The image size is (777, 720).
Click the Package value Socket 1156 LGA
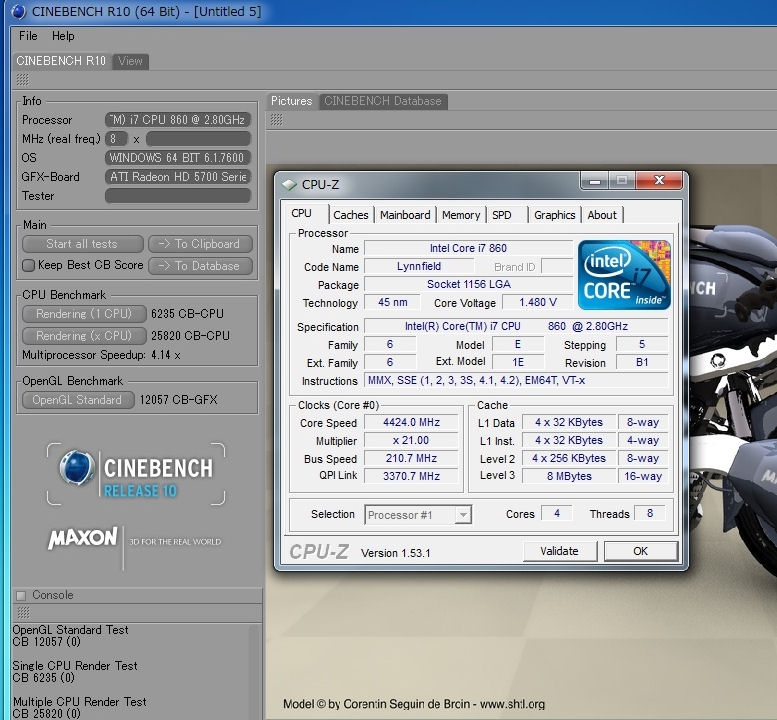click(468, 284)
